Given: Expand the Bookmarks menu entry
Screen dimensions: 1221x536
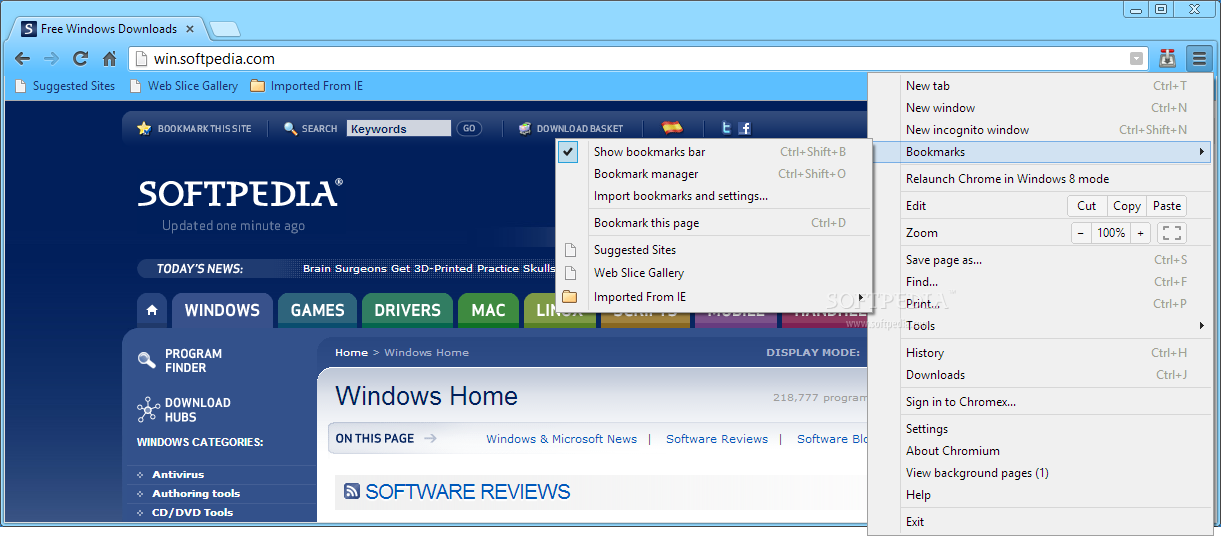Looking at the screenshot, I should pos(1039,152).
